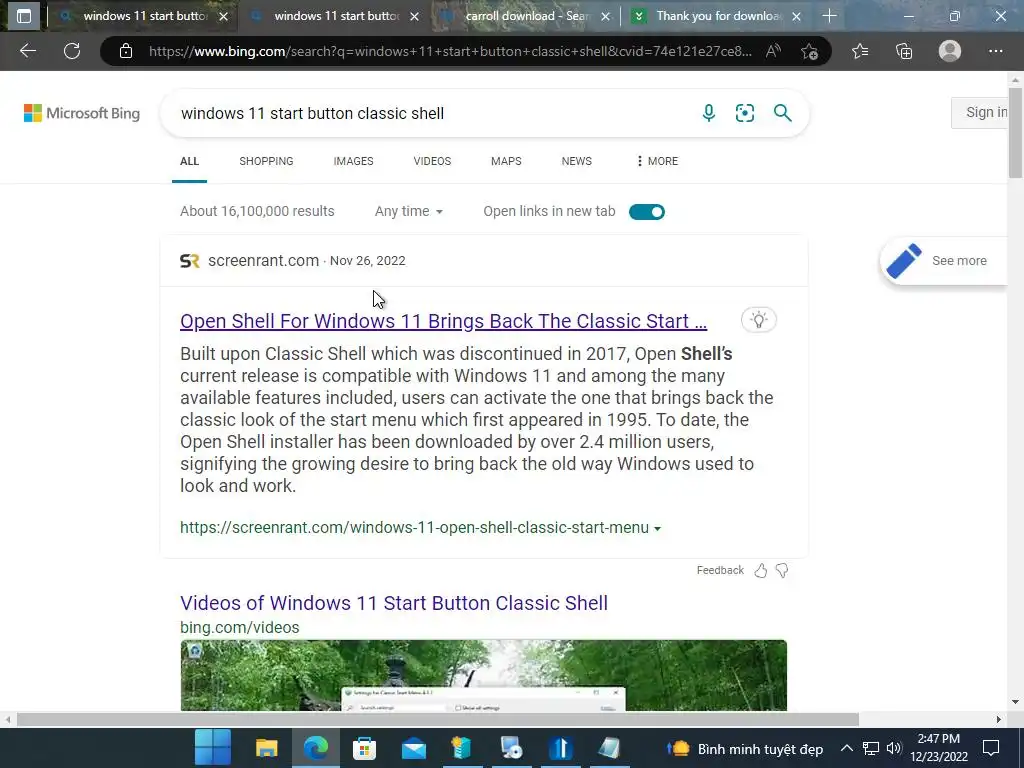The height and width of the screenshot is (768, 1024).
Task: Switch to the SHOPPING tab
Action: (266, 161)
